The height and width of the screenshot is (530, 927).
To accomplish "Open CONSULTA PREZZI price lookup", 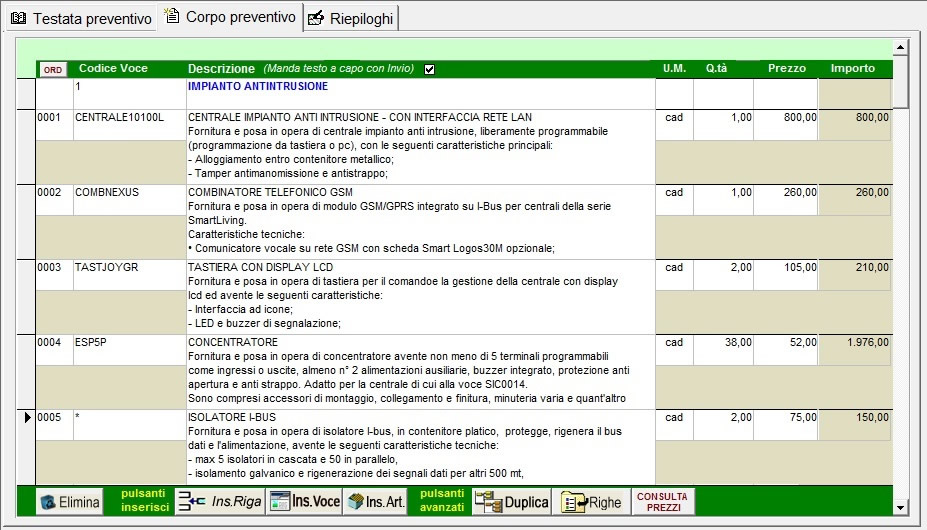I will tap(663, 502).
